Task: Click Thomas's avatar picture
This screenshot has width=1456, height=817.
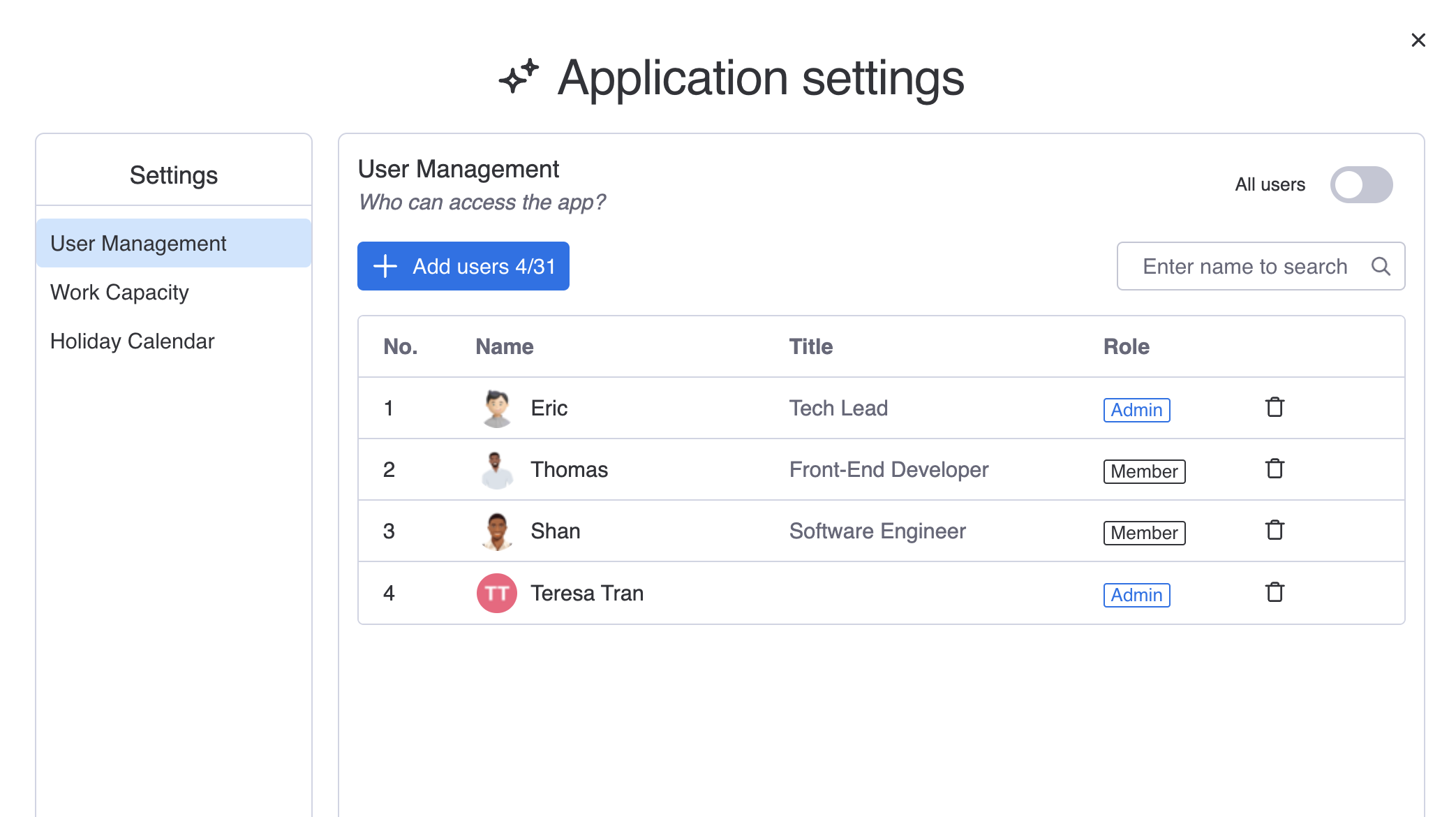Action: pos(496,469)
